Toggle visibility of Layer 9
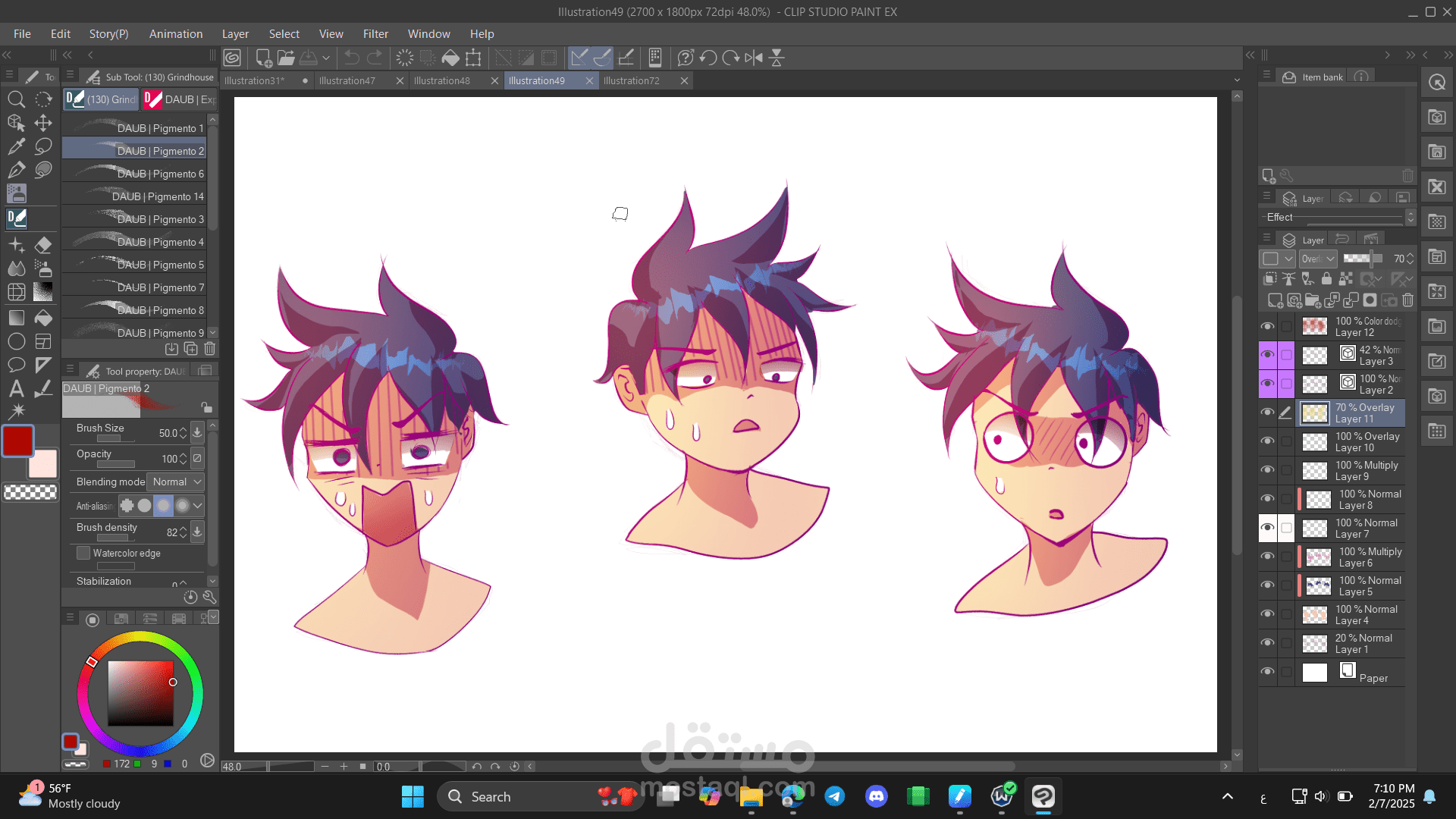Viewport: 1456px width, 819px height. (x=1267, y=470)
